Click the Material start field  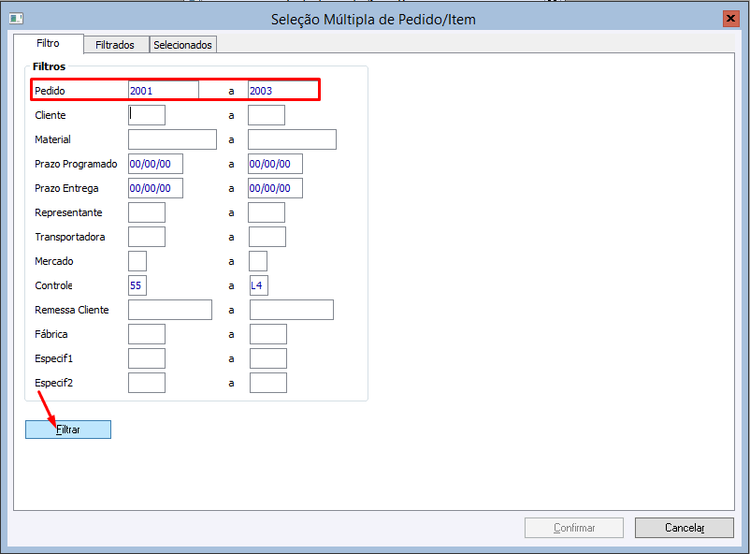172,140
